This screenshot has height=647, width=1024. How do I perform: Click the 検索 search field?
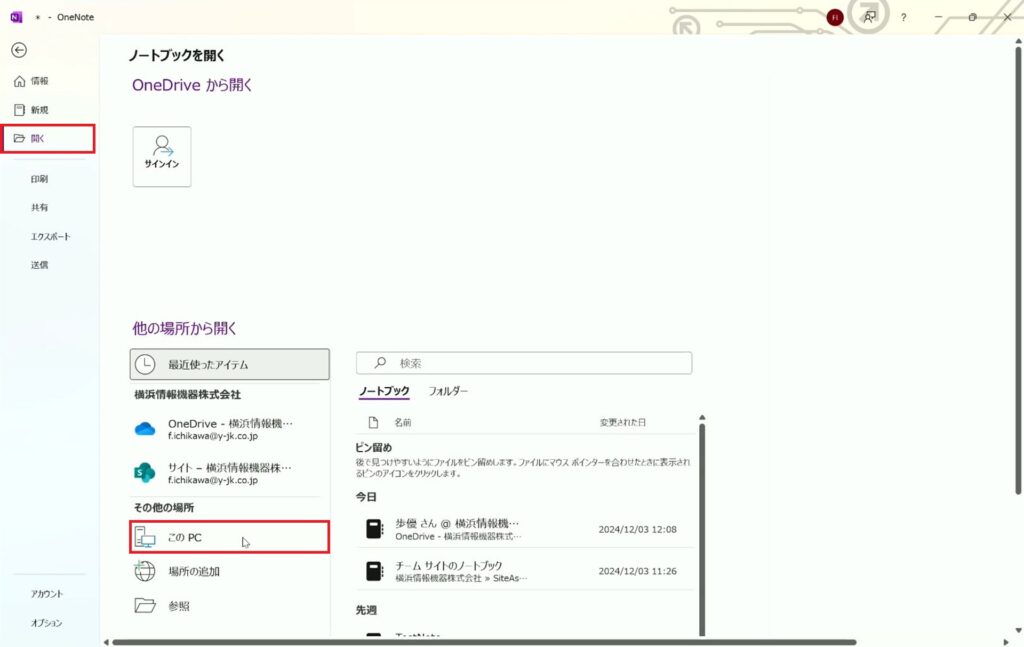click(x=524, y=363)
